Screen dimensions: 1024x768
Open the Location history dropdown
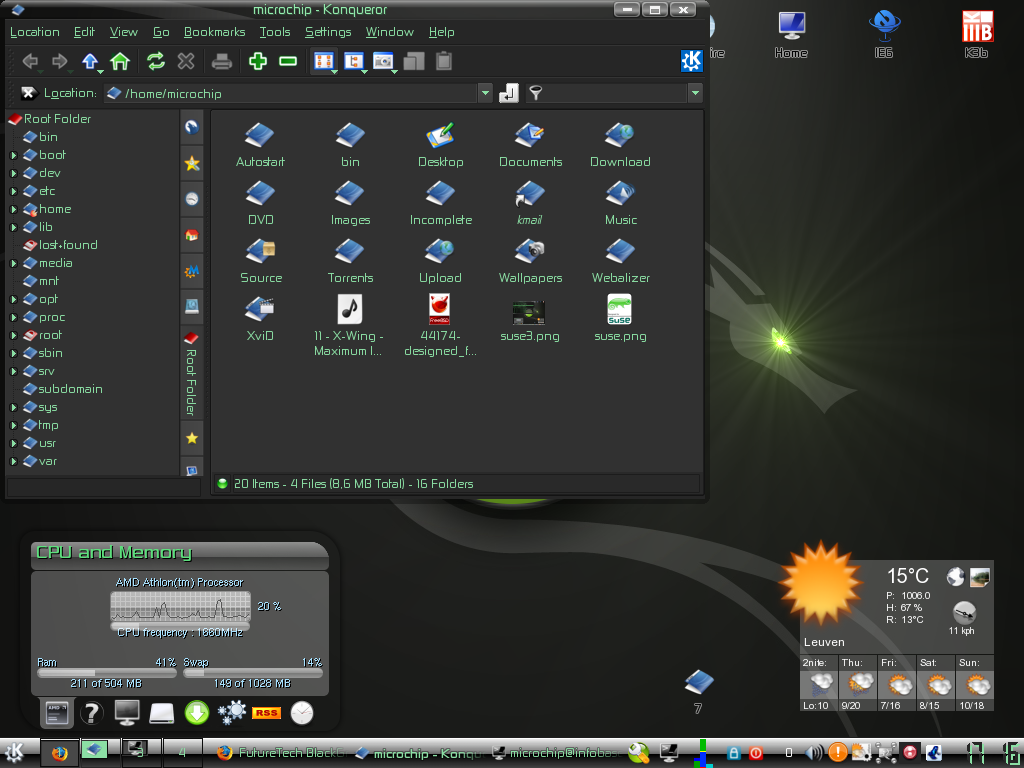tap(485, 93)
